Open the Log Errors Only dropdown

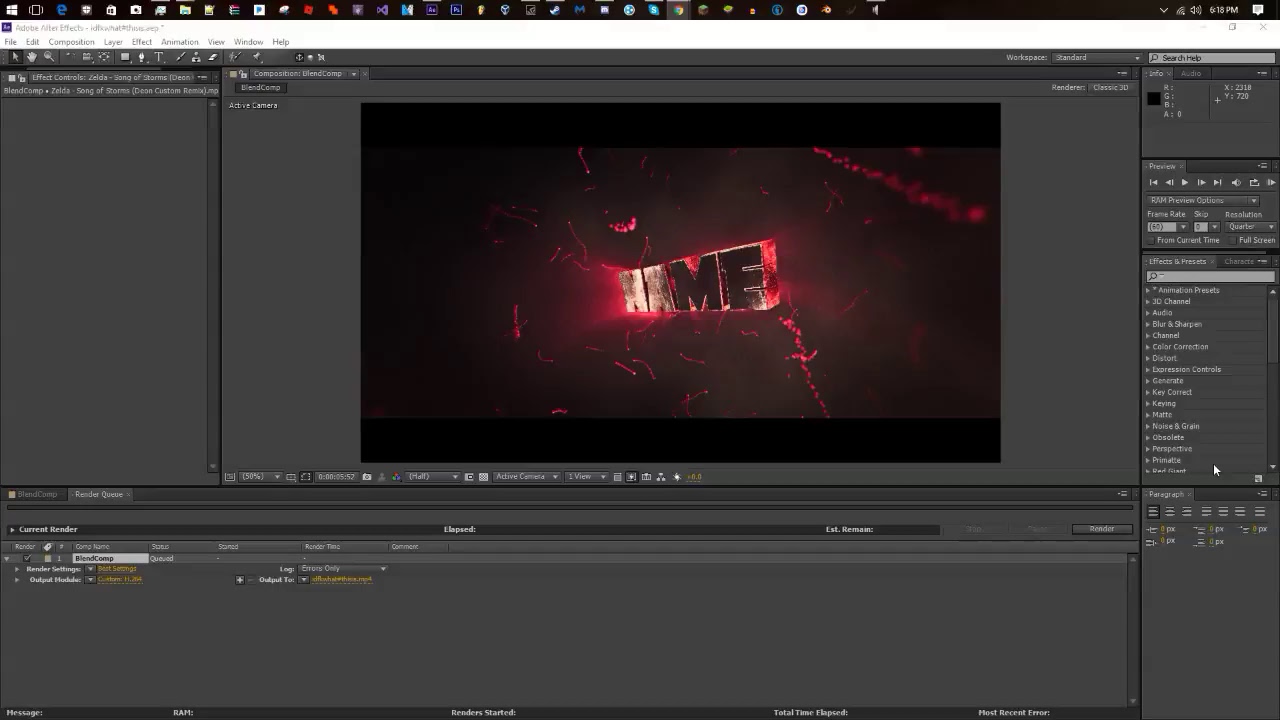(x=343, y=569)
